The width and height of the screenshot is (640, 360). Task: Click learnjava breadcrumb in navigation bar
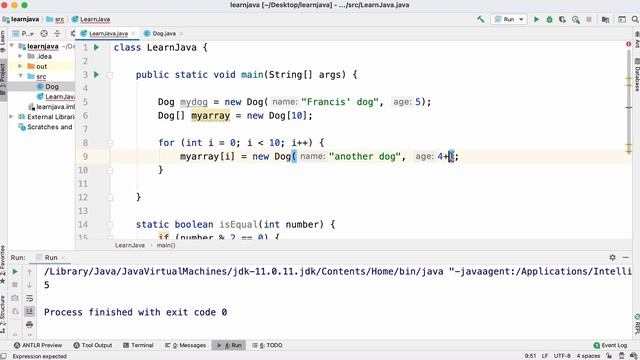[21, 19]
